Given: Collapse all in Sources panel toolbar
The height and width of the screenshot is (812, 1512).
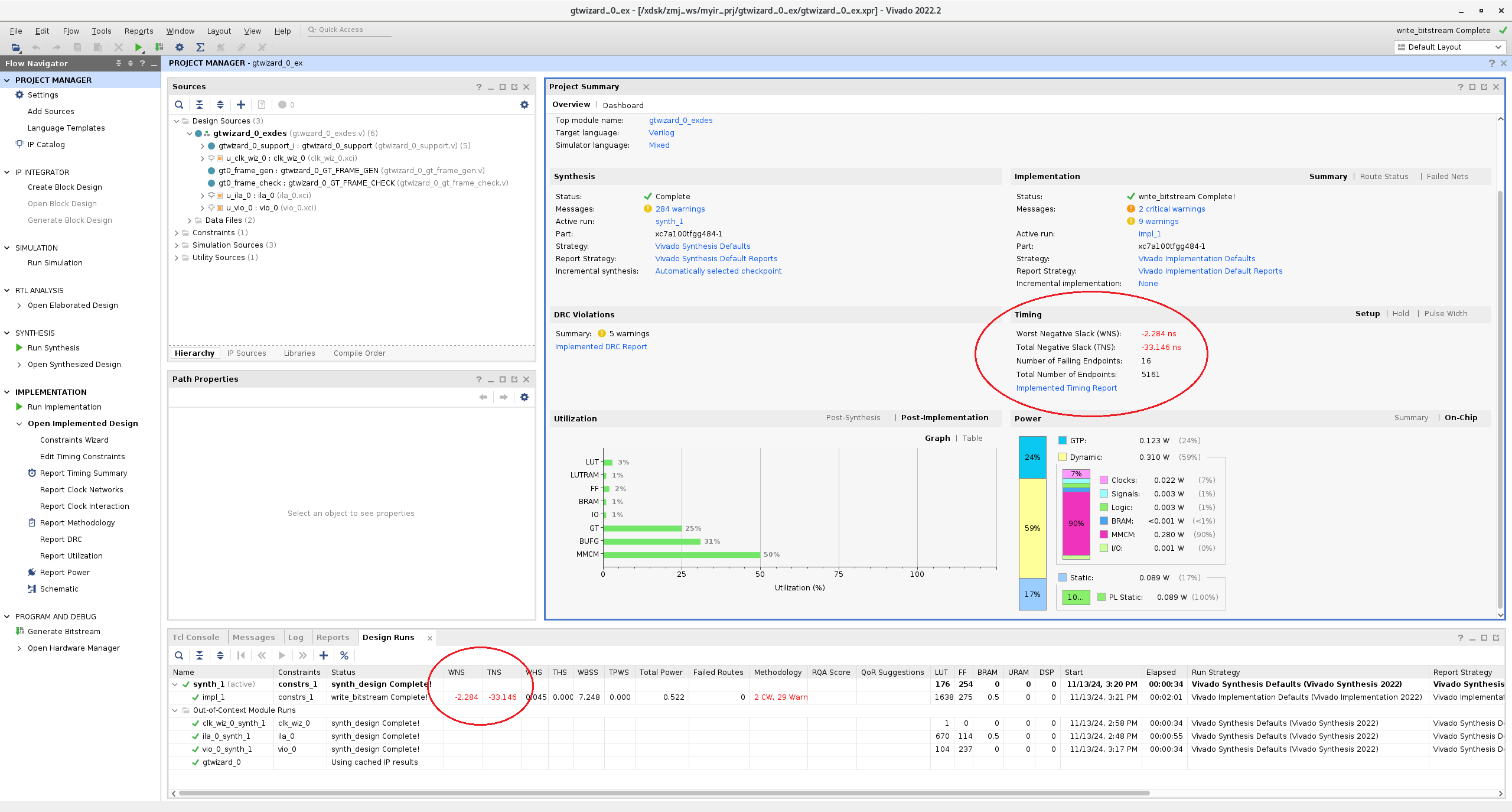Looking at the screenshot, I should (200, 105).
